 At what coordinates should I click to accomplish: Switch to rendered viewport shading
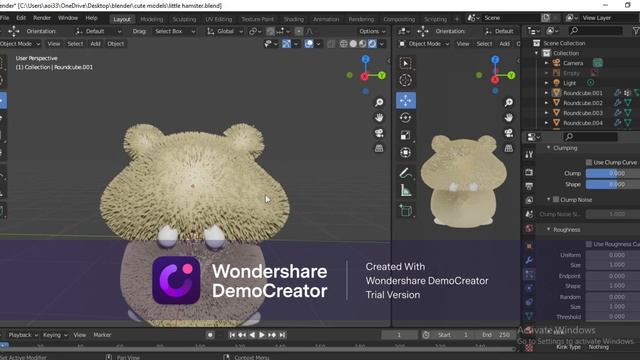[x=372, y=44]
